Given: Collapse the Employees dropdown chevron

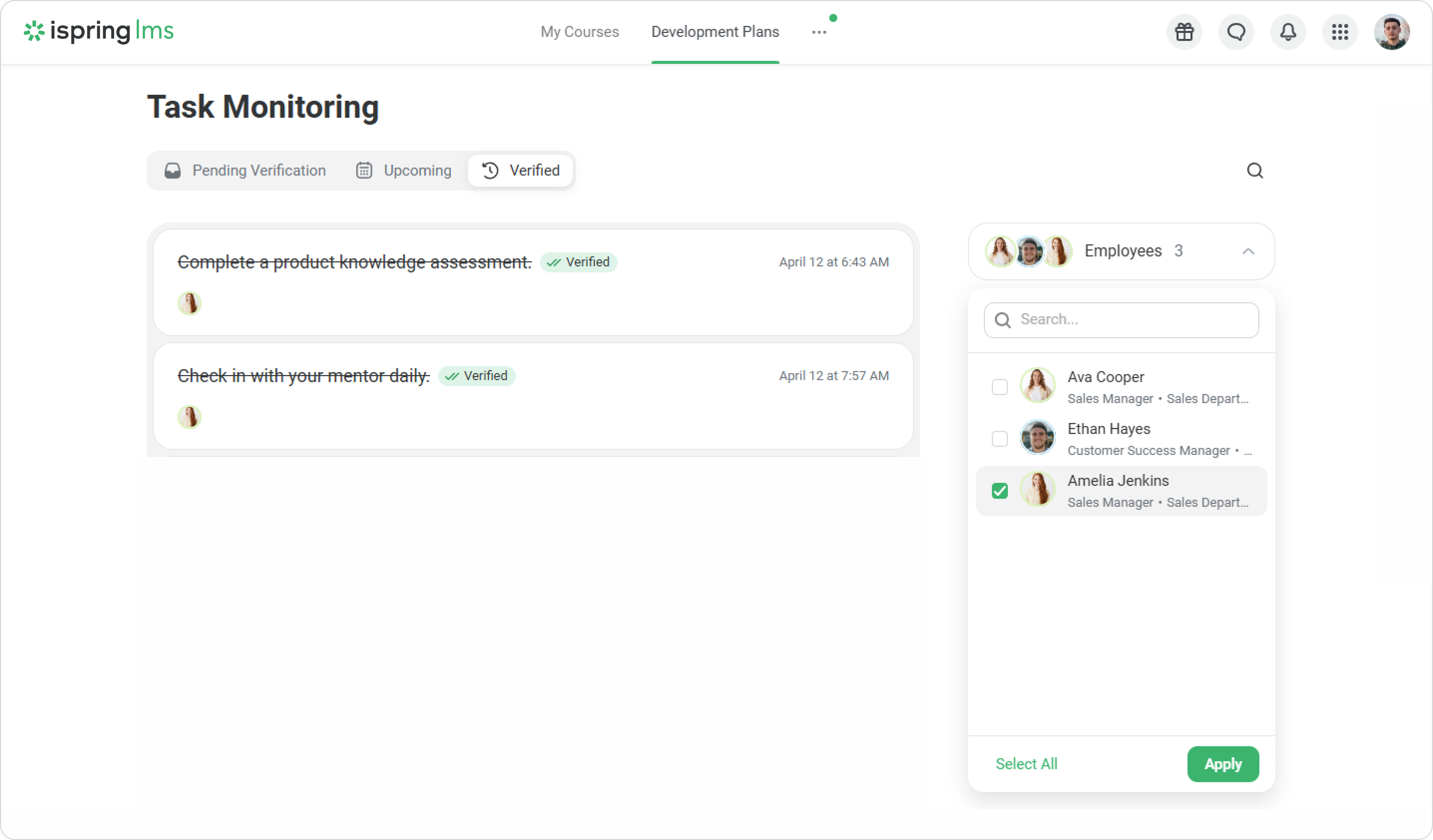Looking at the screenshot, I should (1247, 251).
